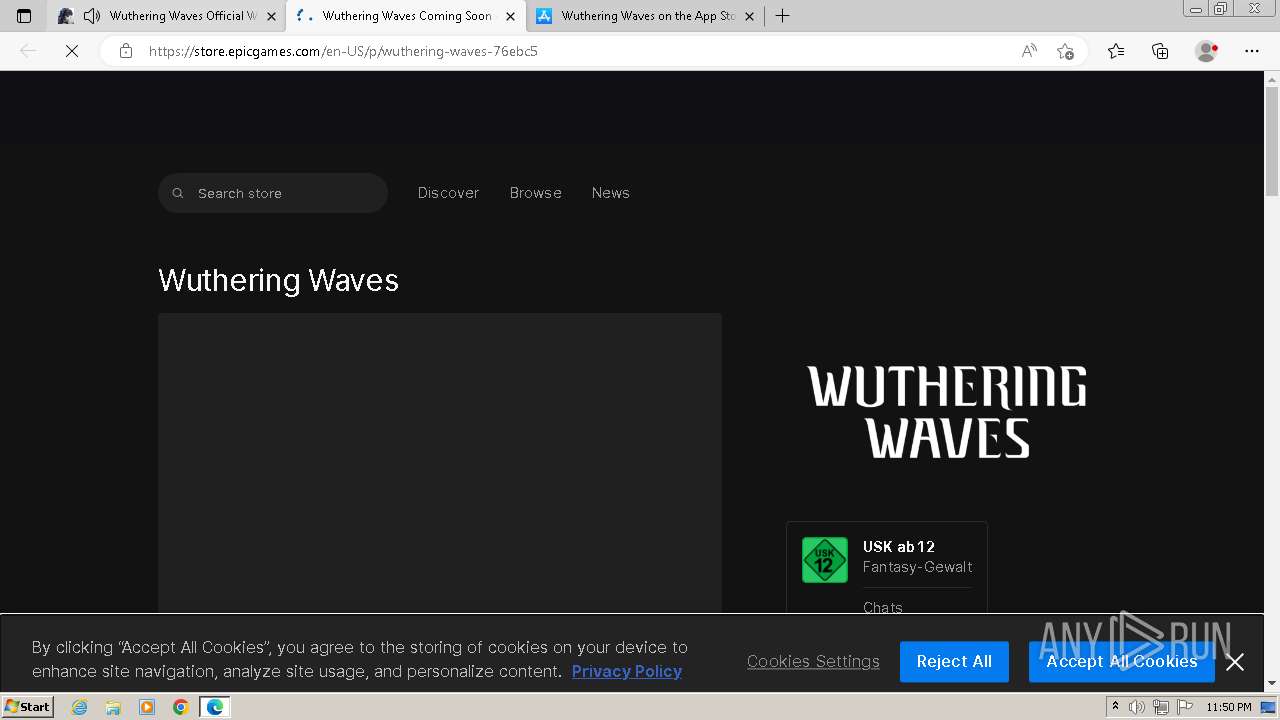This screenshot has height=720, width=1280.
Task: Select Microsoft Edge taskbar button
Action: (x=215, y=707)
